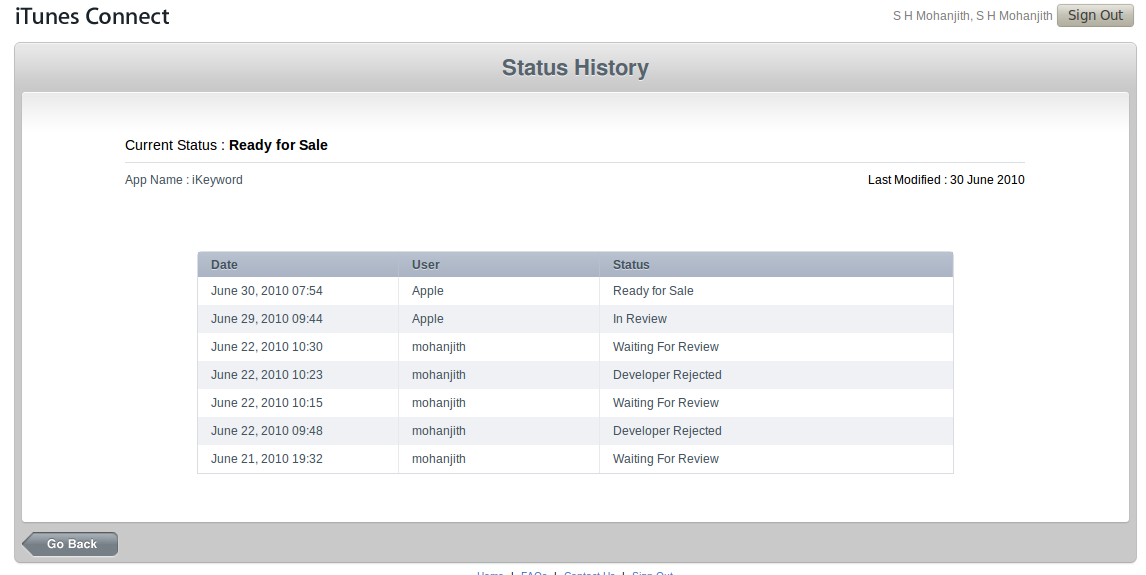Click the App Name iKeyword label
Screen dimensions: 1146x575
[183, 180]
